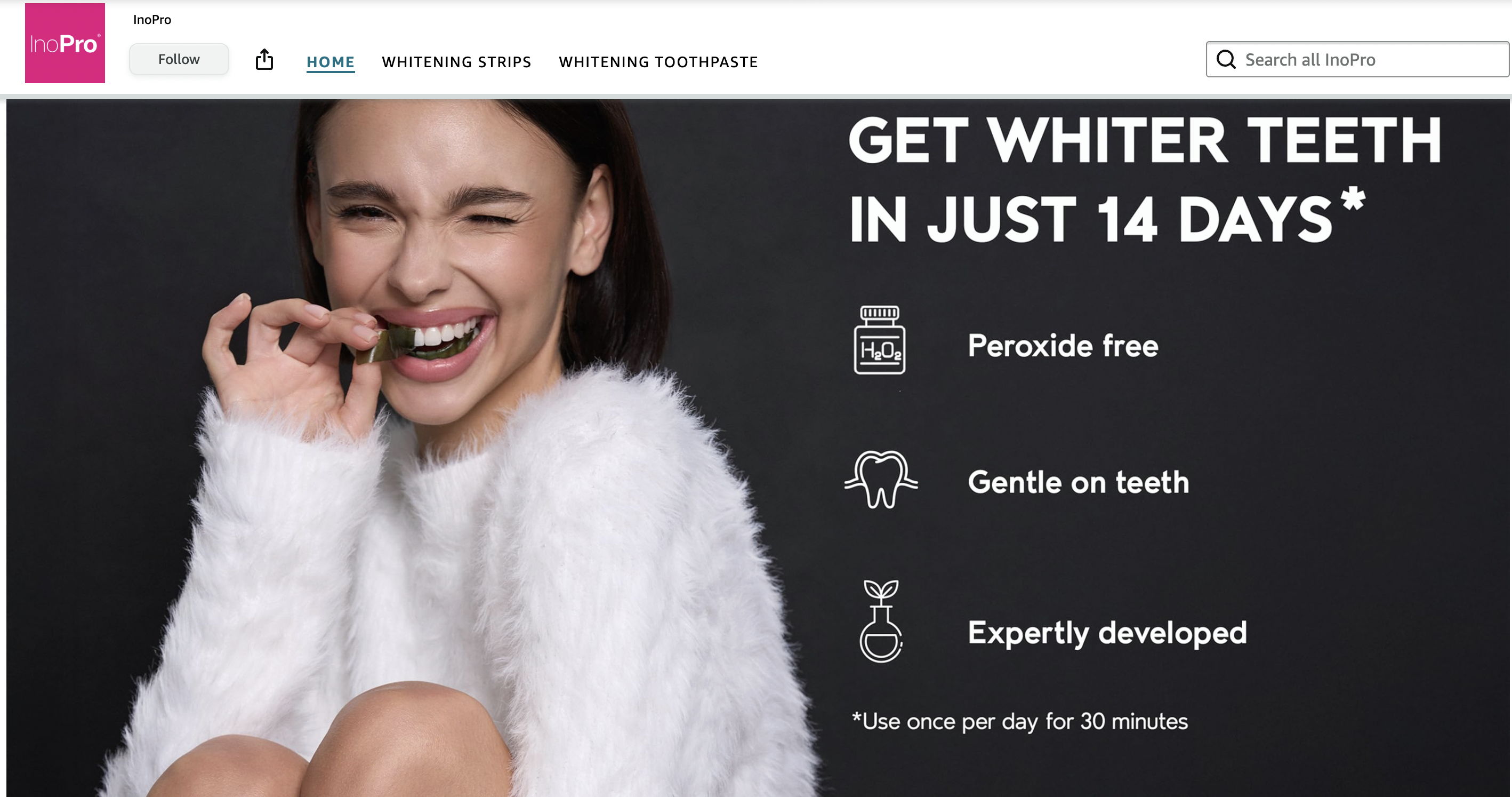
Task: Click the InoPro store name text
Action: coord(152,19)
